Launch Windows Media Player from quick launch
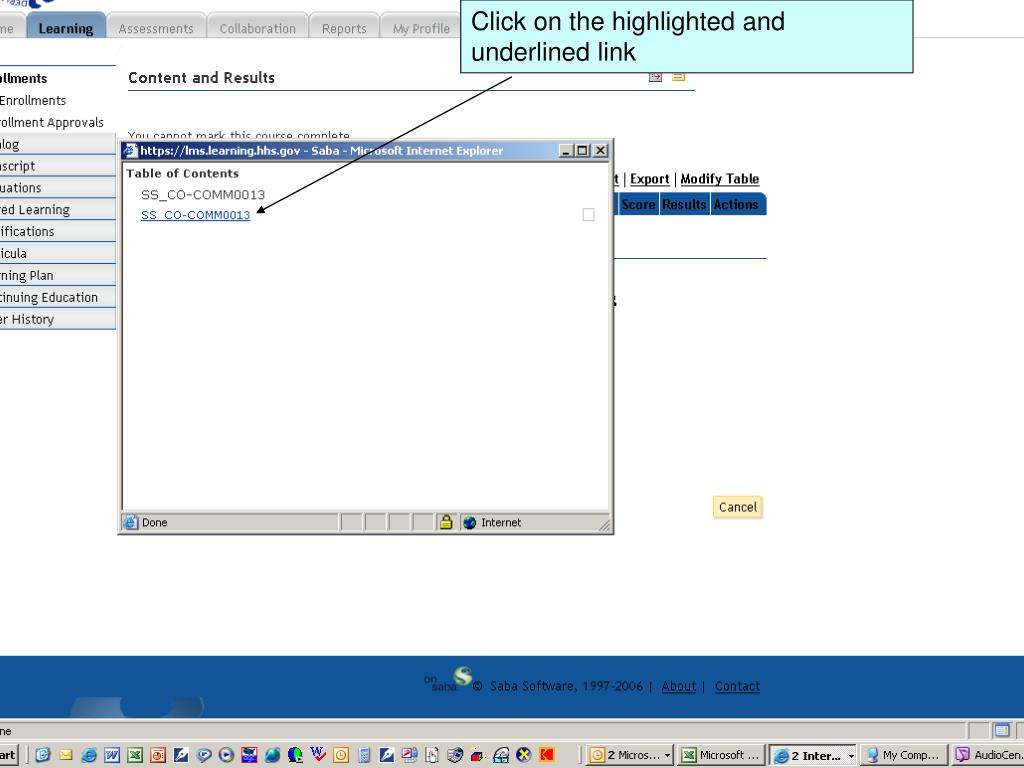The image size is (1024, 768). click(x=227, y=755)
